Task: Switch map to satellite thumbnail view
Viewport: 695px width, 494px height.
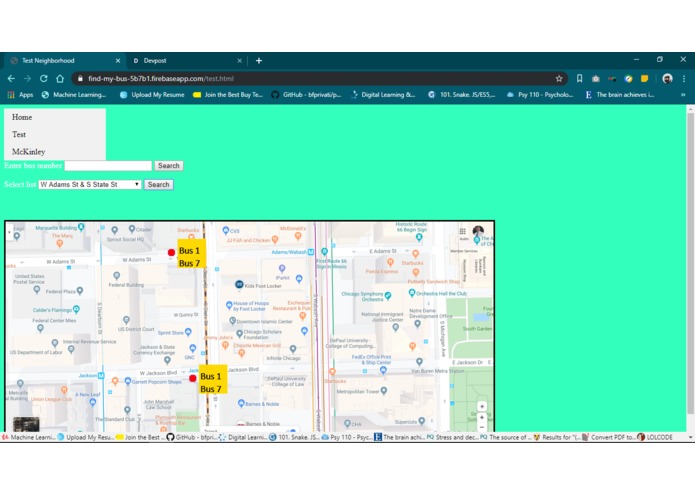Action: coord(26,424)
